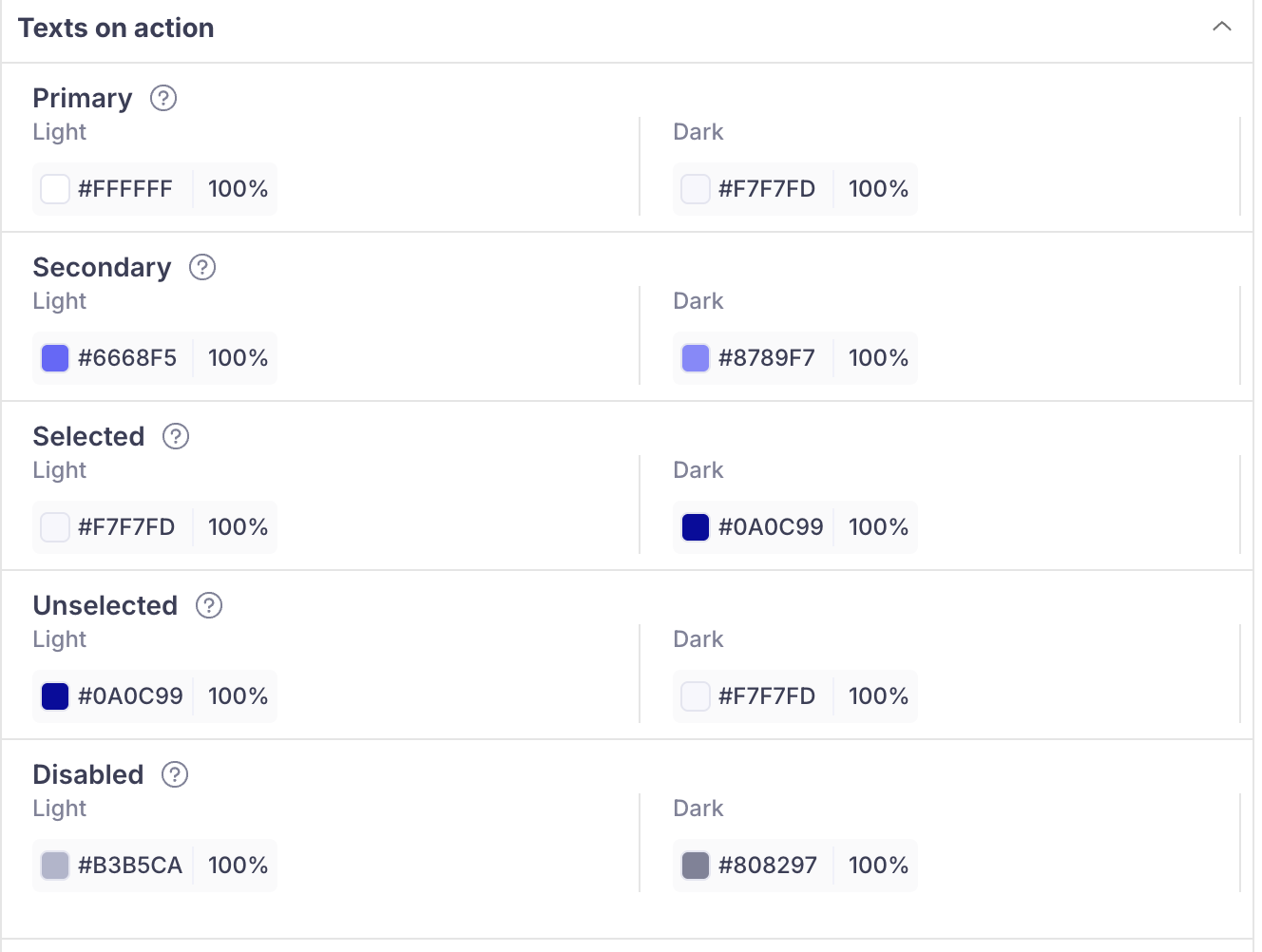This screenshot has height=952, width=1262.
Task: Edit Disabled dark opacity 100% field
Action: coord(878,866)
